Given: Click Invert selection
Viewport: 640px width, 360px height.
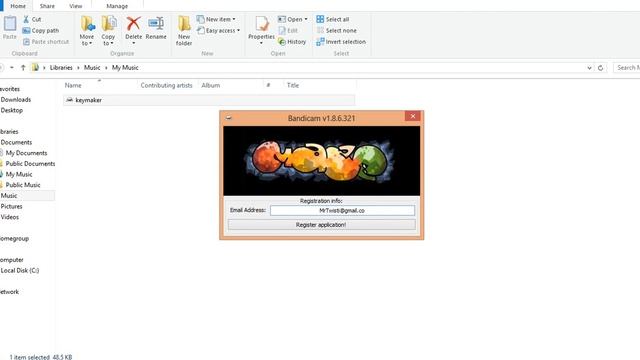Looking at the screenshot, I should [x=341, y=42].
